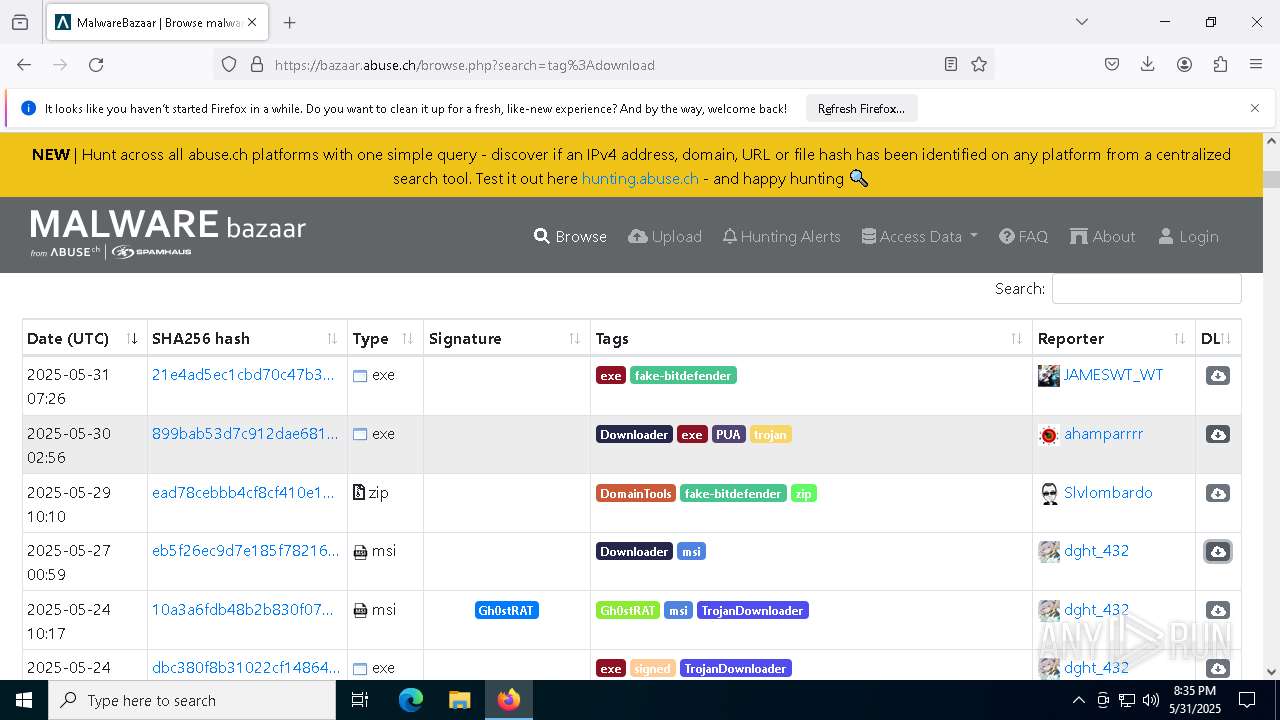Image resolution: width=1280 pixels, height=720 pixels.
Task: Open sample hash dbc380f8b31022cf14864
Action: [x=246, y=668]
